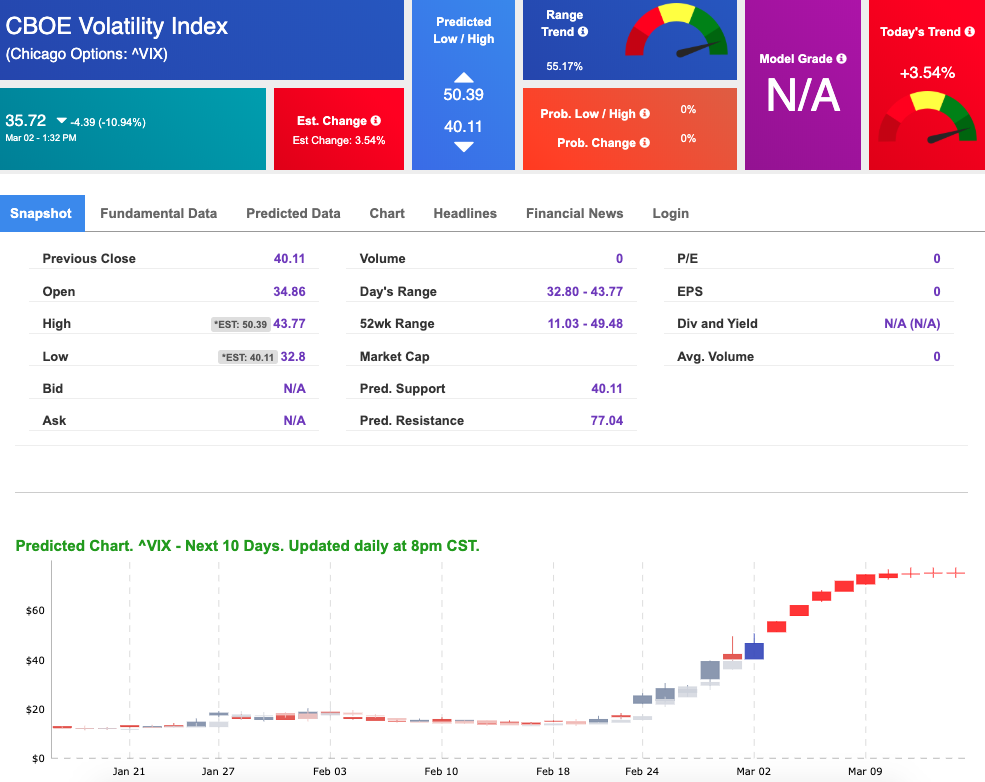The width and height of the screenshot is (985, 782).
Task: Click the P/E label
Action: click(x=687, y=258)
